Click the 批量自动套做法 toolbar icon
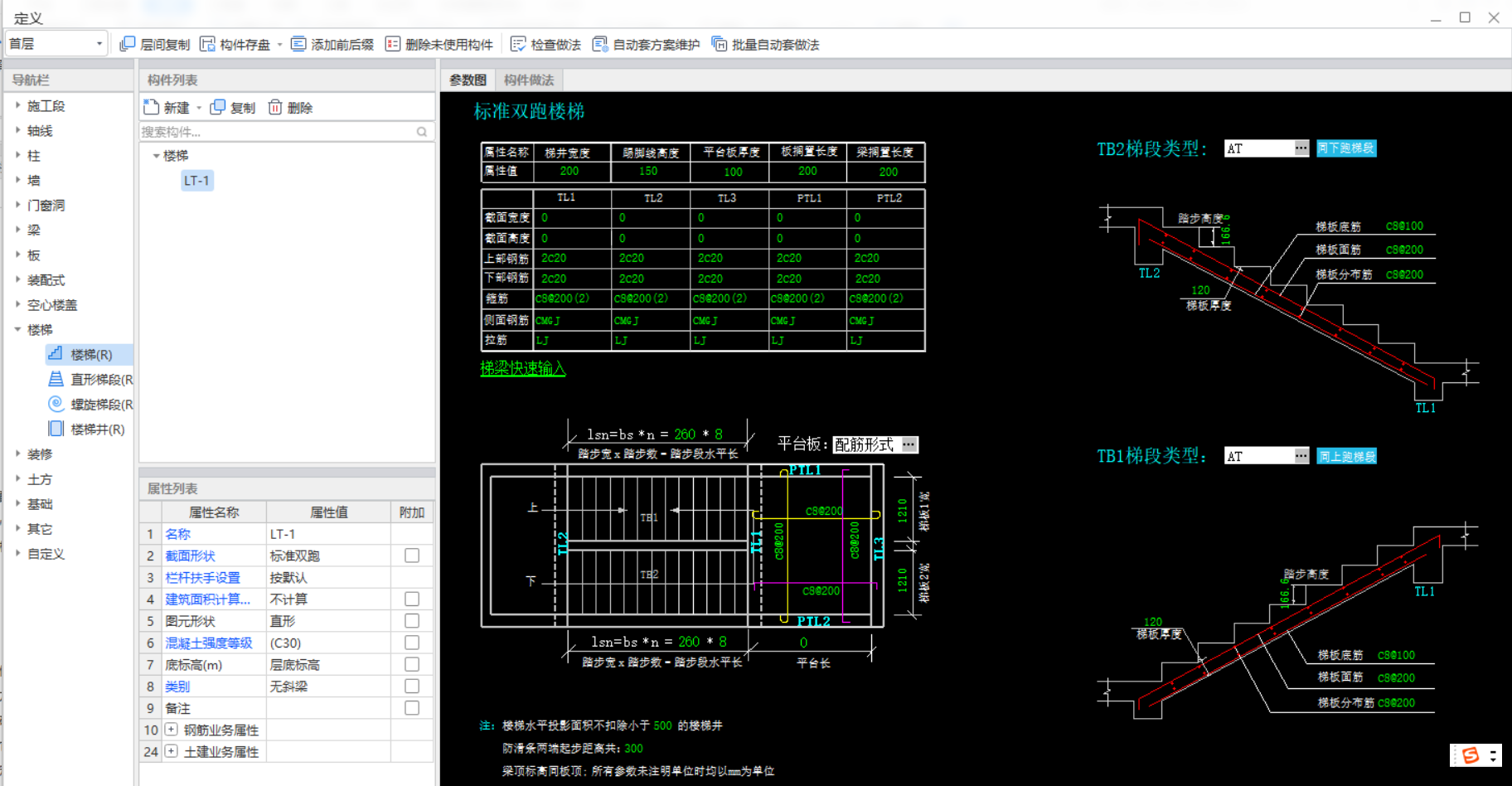Image resolution: width=1512 pixels, height=786 pixels. (720, 44)
